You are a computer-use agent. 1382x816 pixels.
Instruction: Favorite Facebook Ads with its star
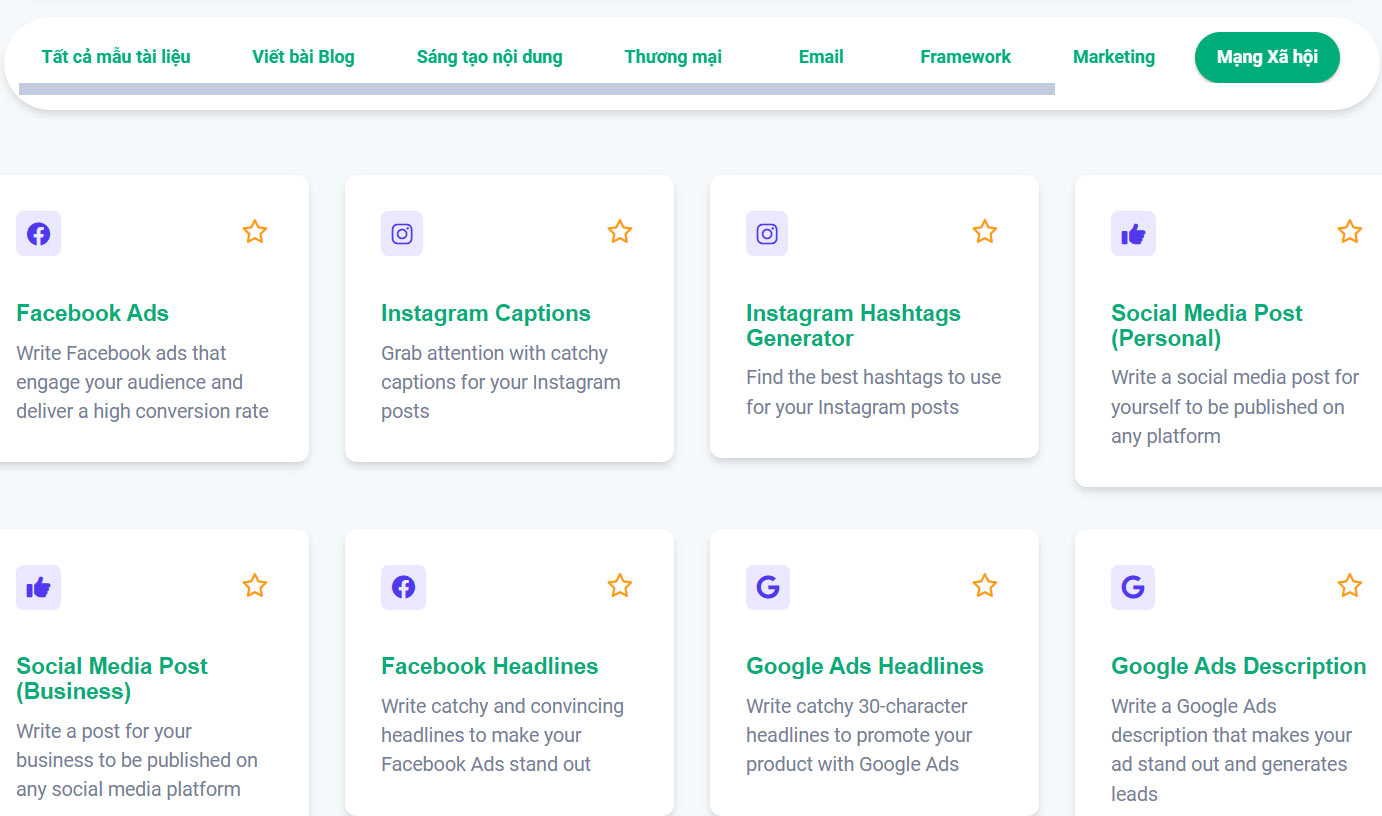point(255,232)
